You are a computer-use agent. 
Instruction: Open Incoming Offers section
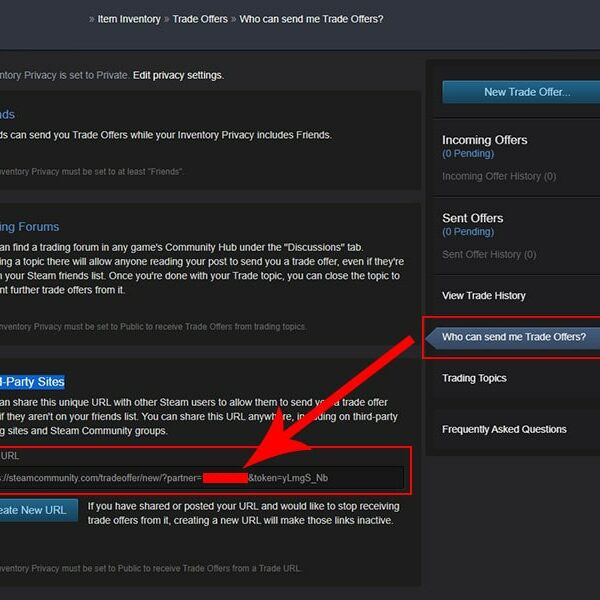pyautogui.click(x=484, y=140)
